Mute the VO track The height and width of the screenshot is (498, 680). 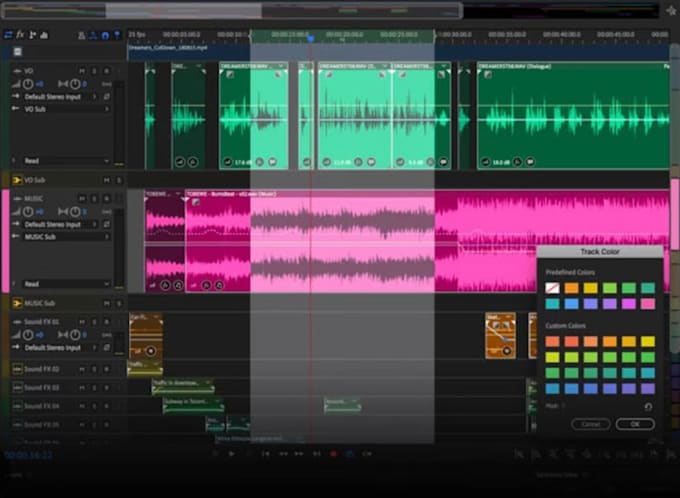coord(82,71)
